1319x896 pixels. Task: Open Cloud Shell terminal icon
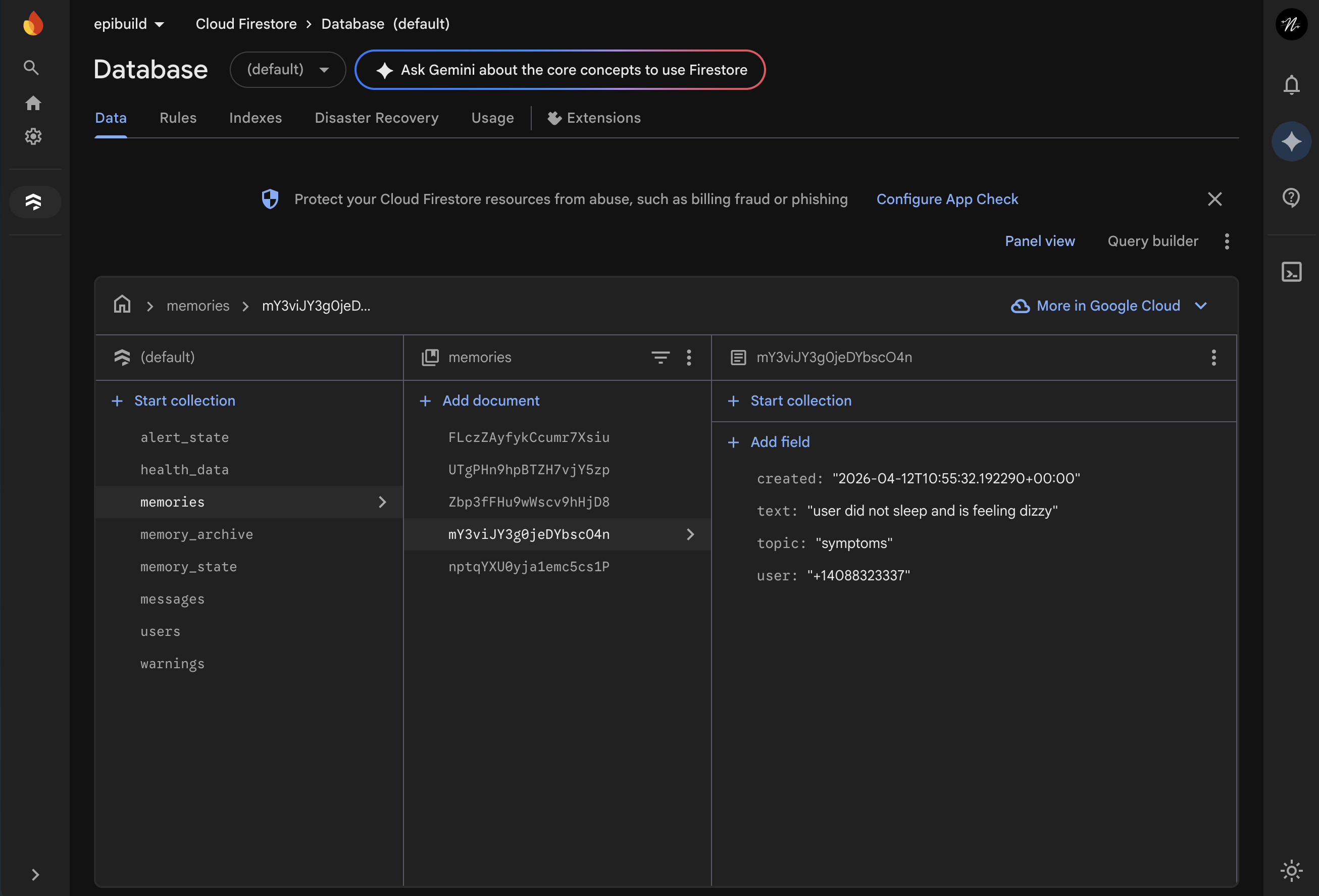point(1291,272)
